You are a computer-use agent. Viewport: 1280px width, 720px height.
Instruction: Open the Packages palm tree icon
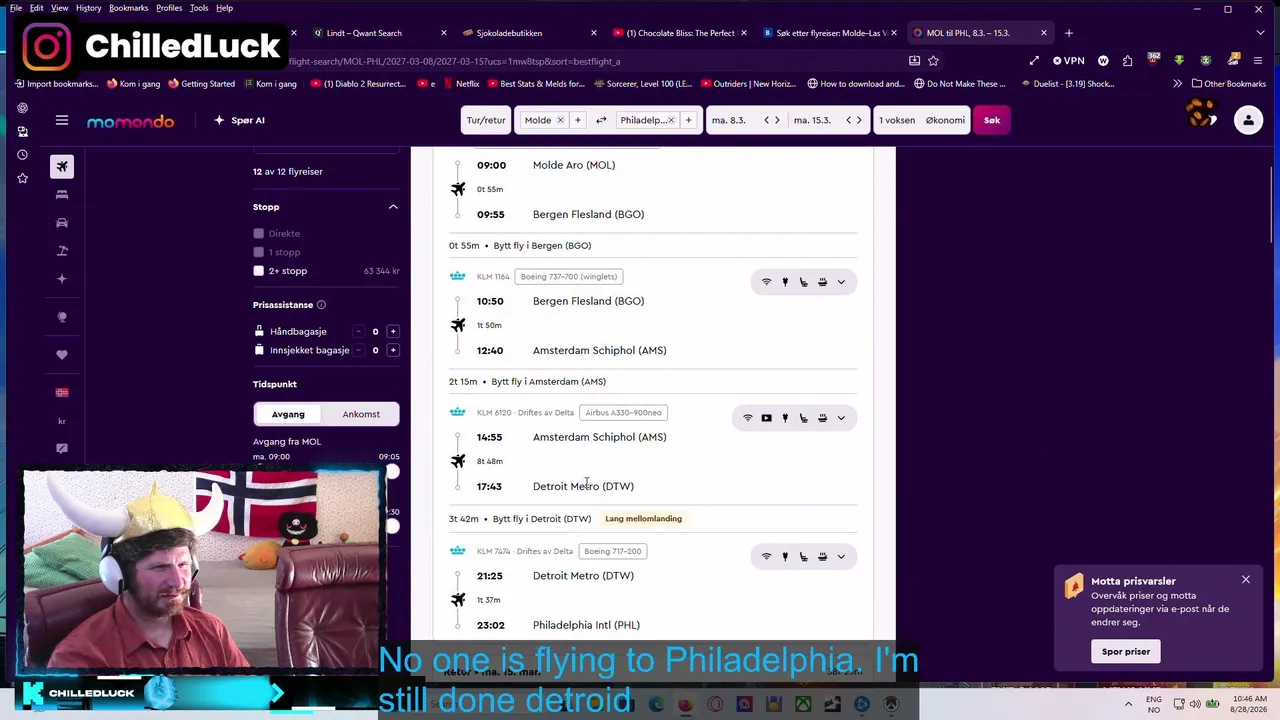pyautogui.click(x=62, y=251)
